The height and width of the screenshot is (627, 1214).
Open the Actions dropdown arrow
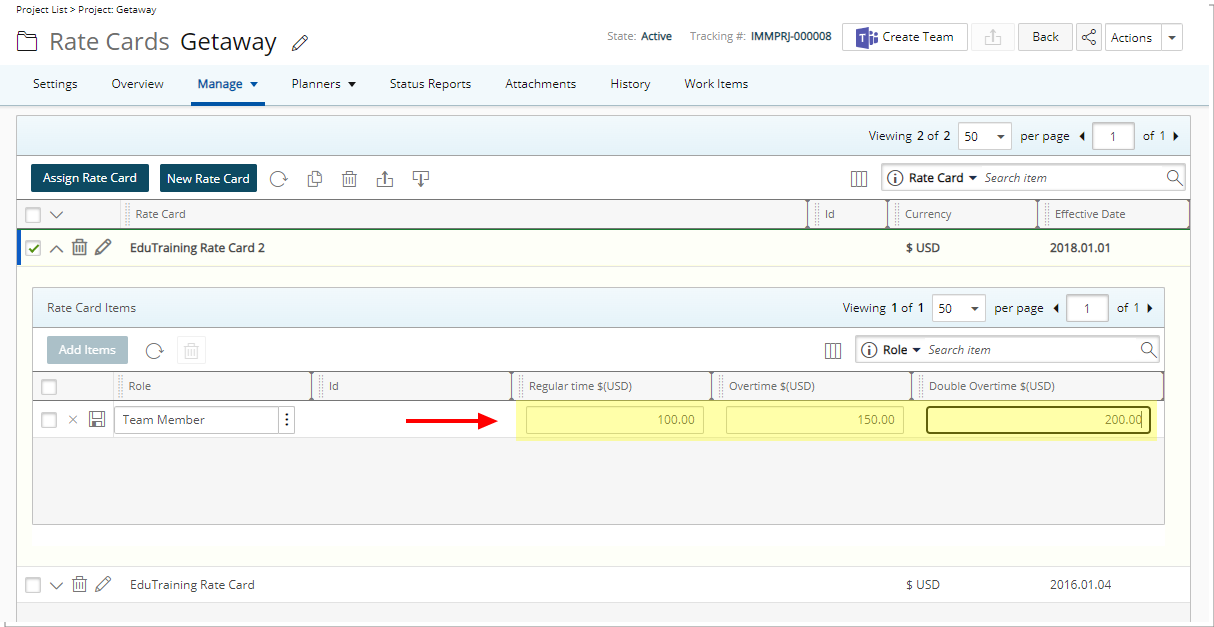(x=1171, y=38)
